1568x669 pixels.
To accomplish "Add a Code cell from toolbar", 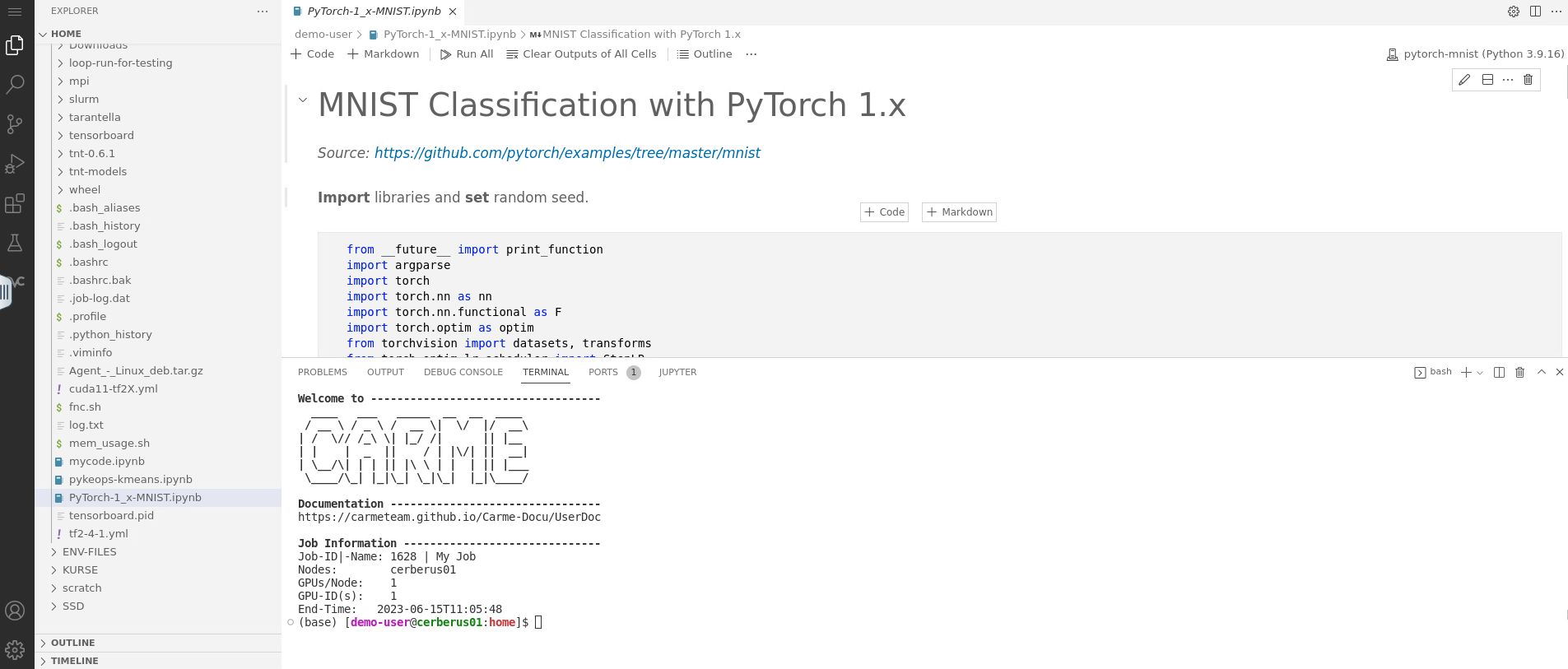I will point(313,54).
